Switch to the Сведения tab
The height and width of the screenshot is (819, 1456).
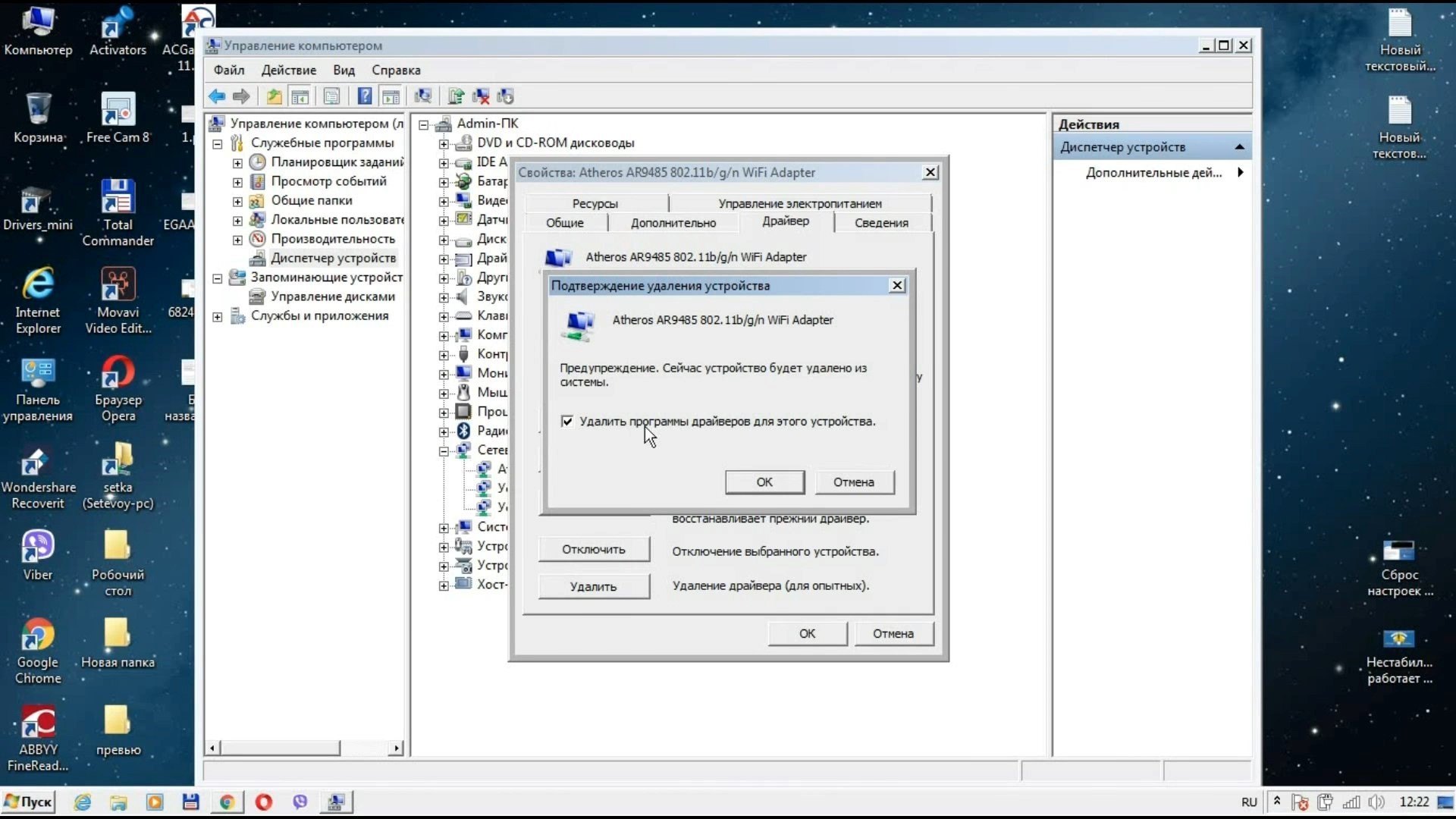pyautogui.click(x=880, y=222)
